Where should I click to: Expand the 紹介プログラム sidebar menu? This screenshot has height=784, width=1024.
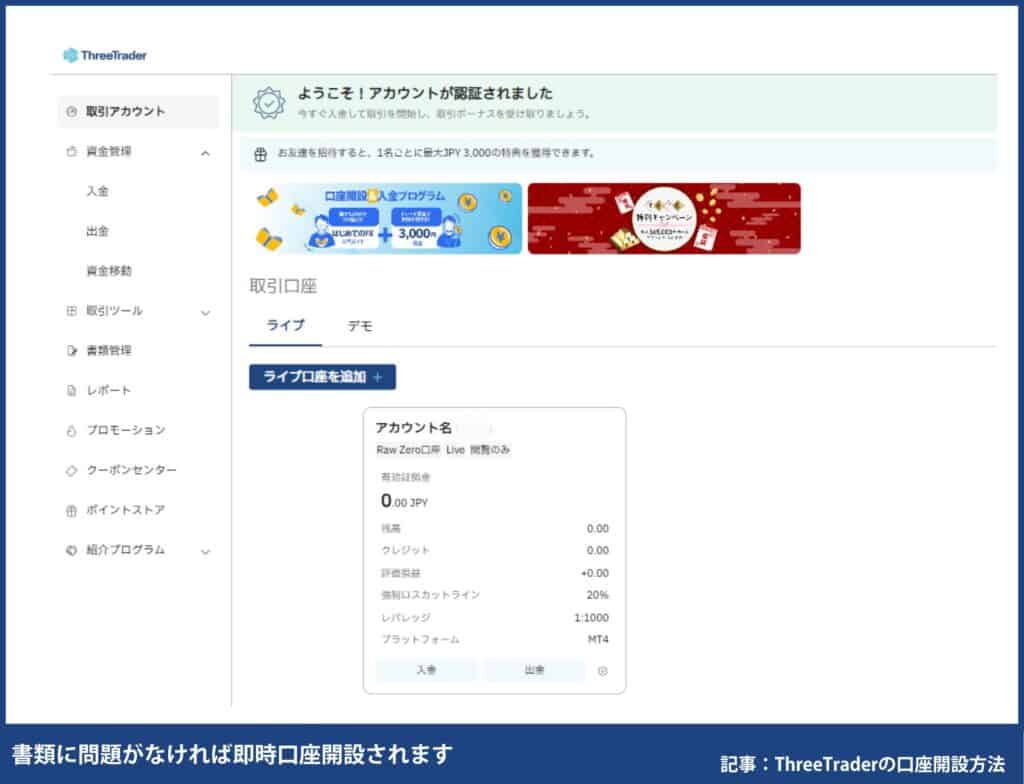[x=206, y=550]
